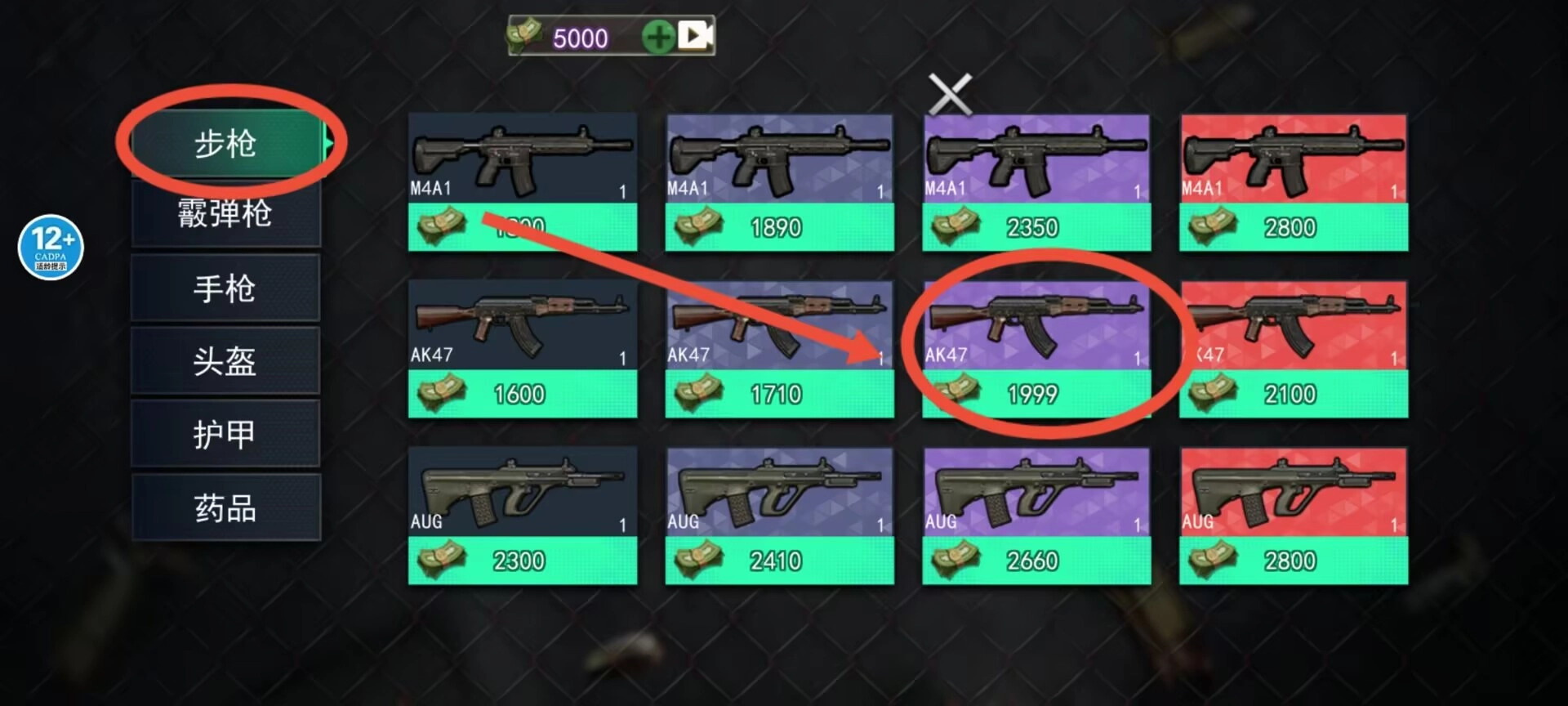Open the 手枪 pistol category
1568x706 pixels.
coord(225,288)
